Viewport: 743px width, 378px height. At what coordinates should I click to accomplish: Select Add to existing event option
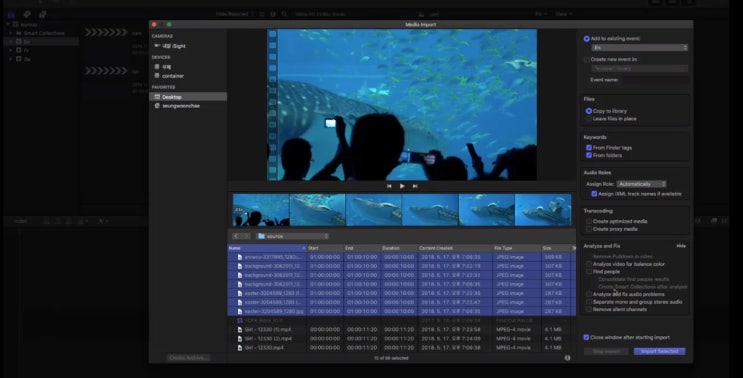click(587, 38)
